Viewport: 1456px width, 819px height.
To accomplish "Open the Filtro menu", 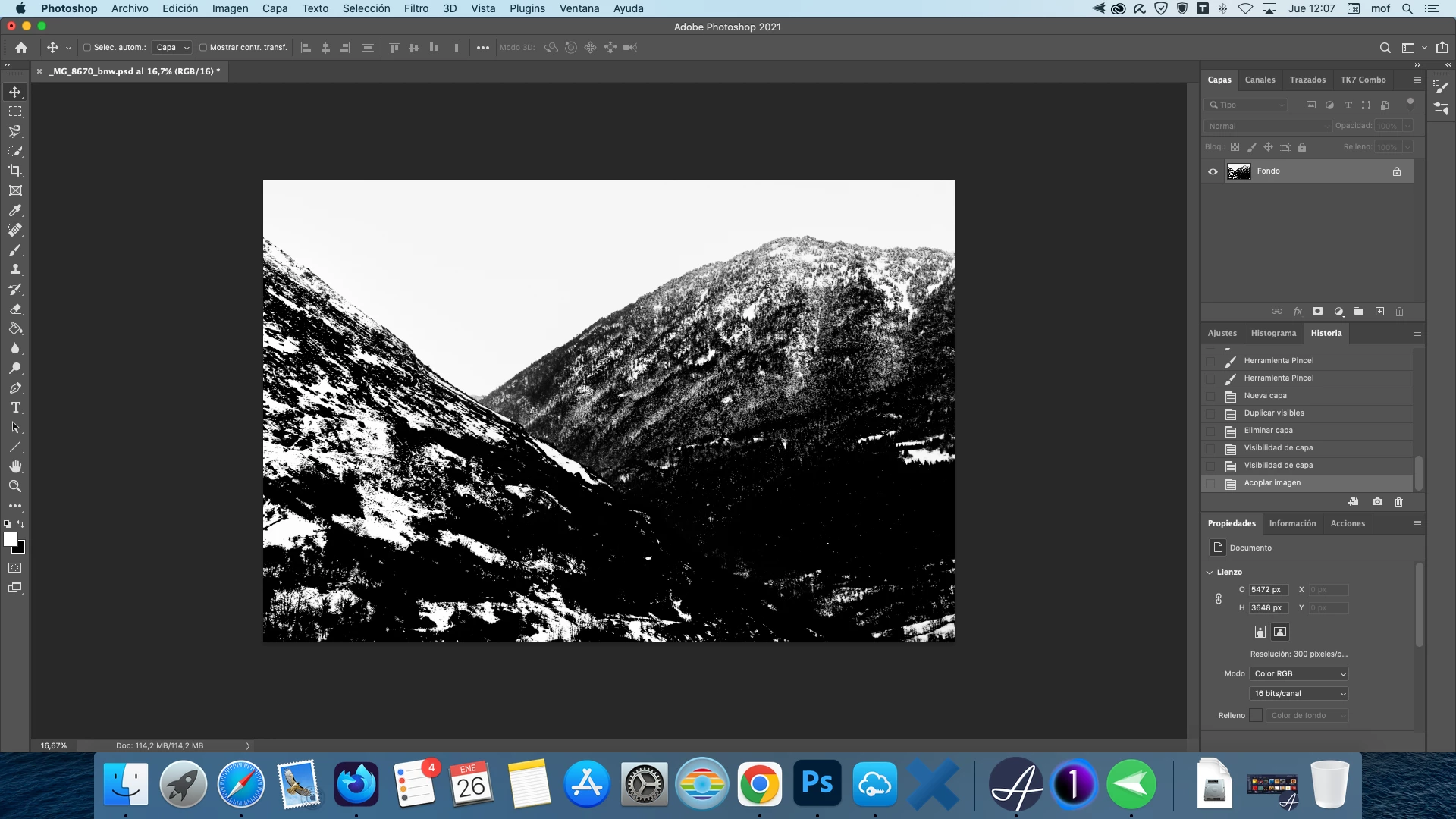I will pyautogui.click(x=416, y=8).
